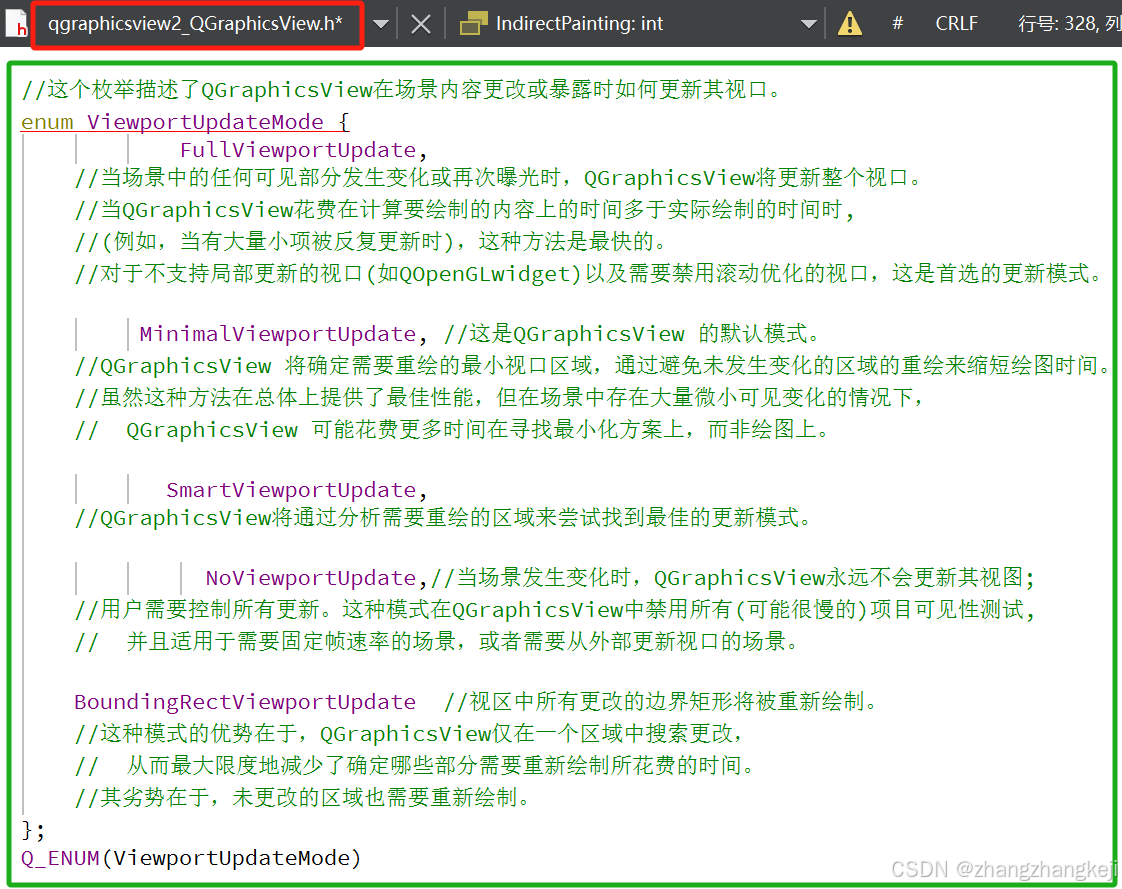
Task: Click the IndirectPainting symbol icon
Action: (473, 24)
